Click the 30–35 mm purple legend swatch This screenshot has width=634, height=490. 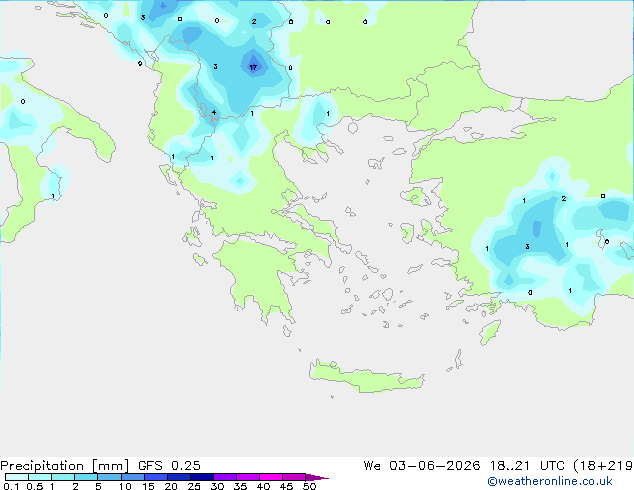(x=225, y=477)
